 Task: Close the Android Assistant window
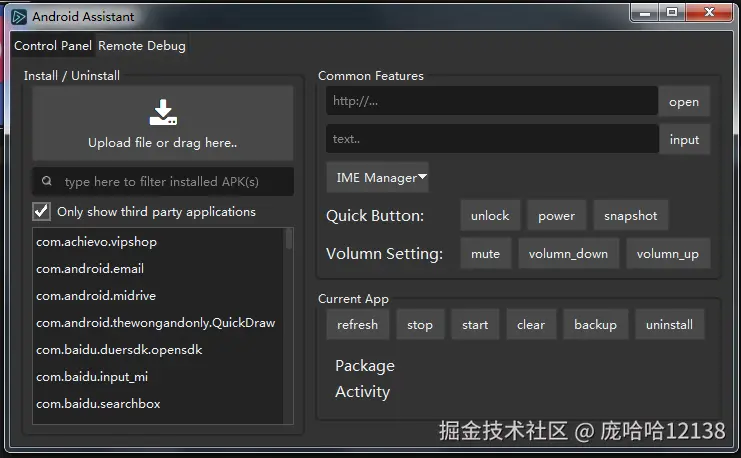(x=709, y=13)
